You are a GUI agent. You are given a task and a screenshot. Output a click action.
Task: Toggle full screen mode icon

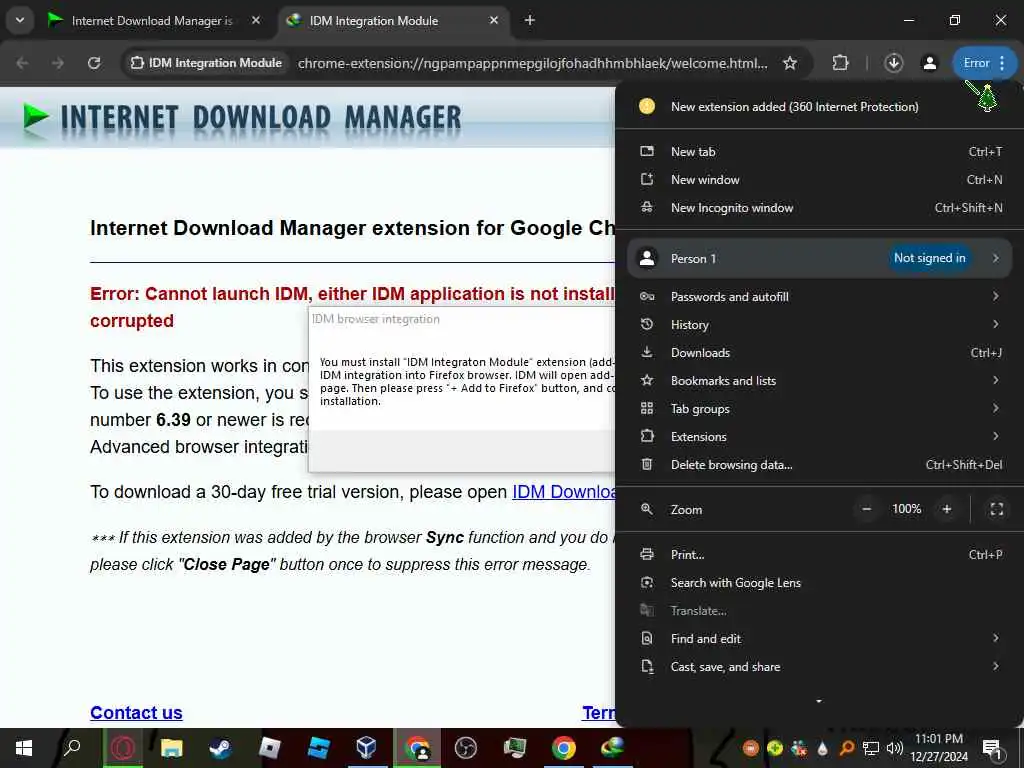pos(997,509)
